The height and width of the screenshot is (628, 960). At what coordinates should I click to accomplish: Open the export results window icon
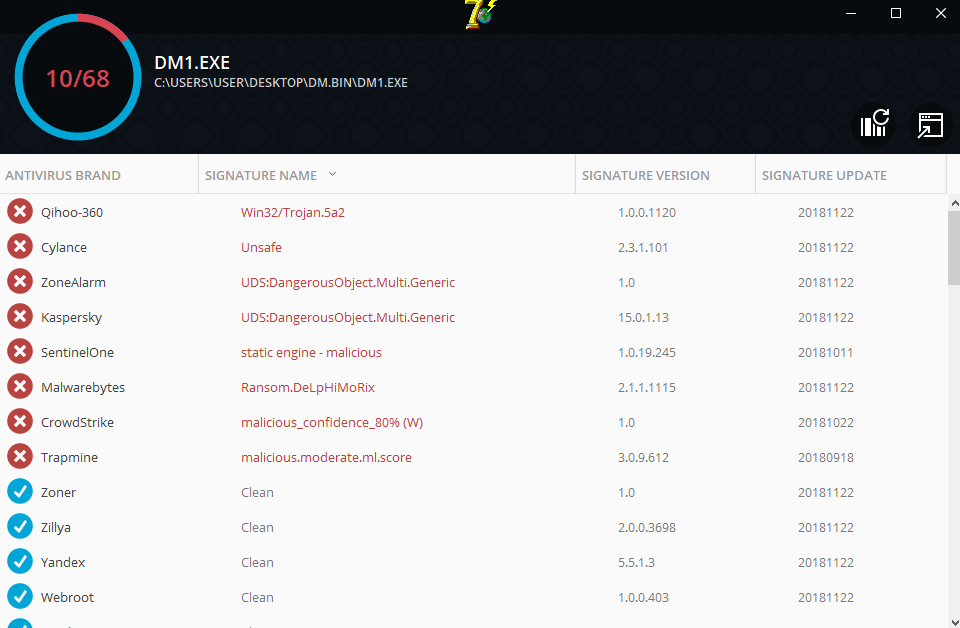click(x=930, y=125)
